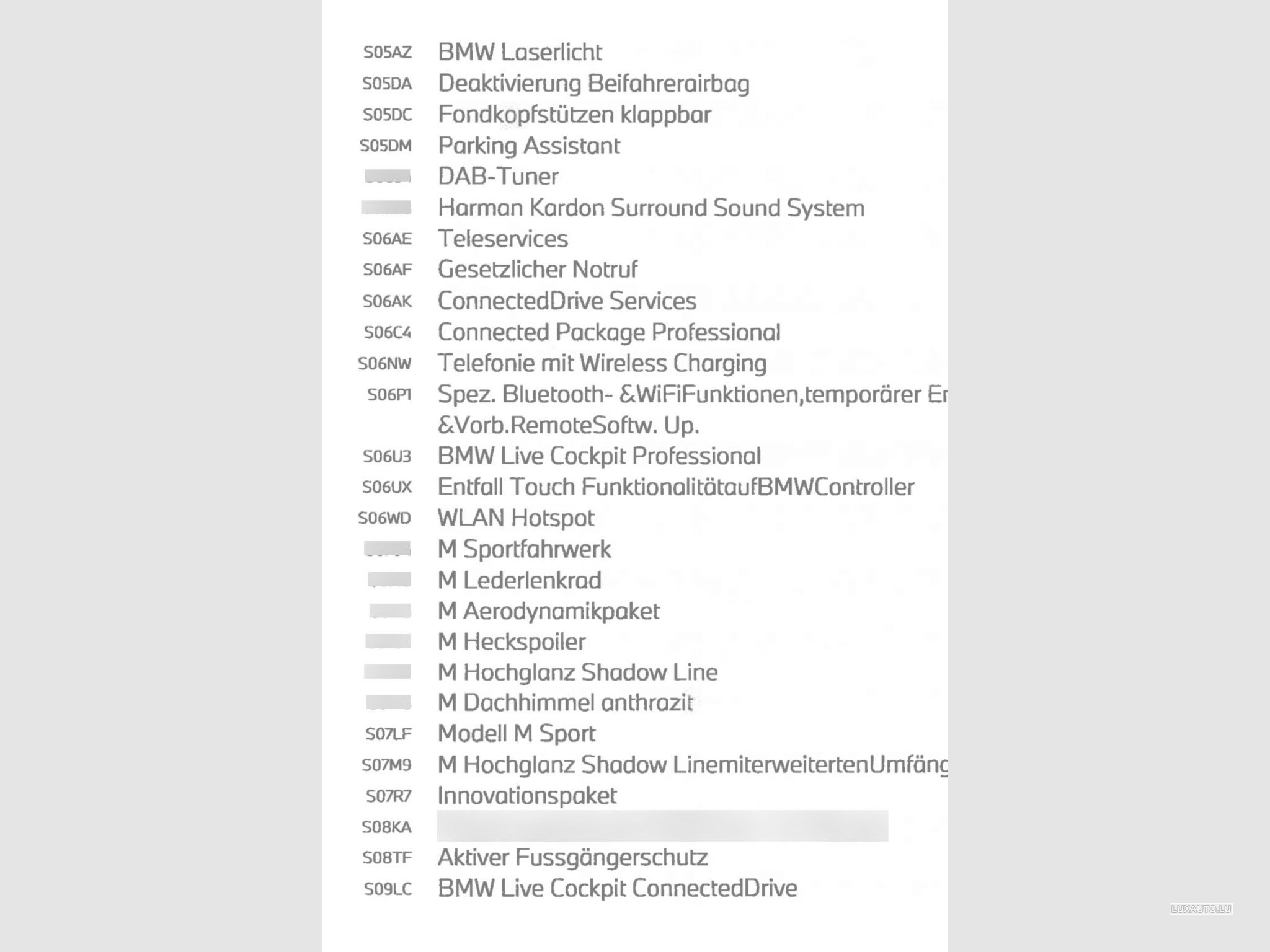
Task: Select the M Lederlenkrad entry
Action: [x=520, y=580]
